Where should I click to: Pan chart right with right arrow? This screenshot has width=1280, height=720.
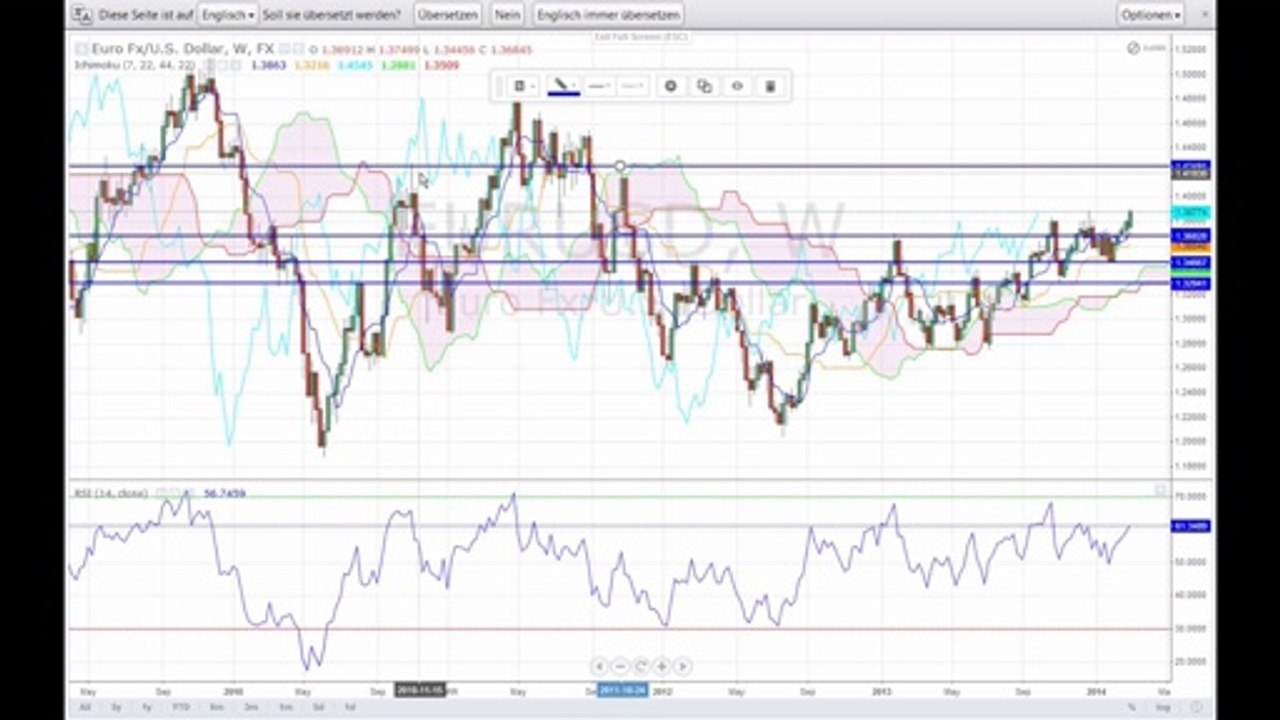(x=682, y=665)
